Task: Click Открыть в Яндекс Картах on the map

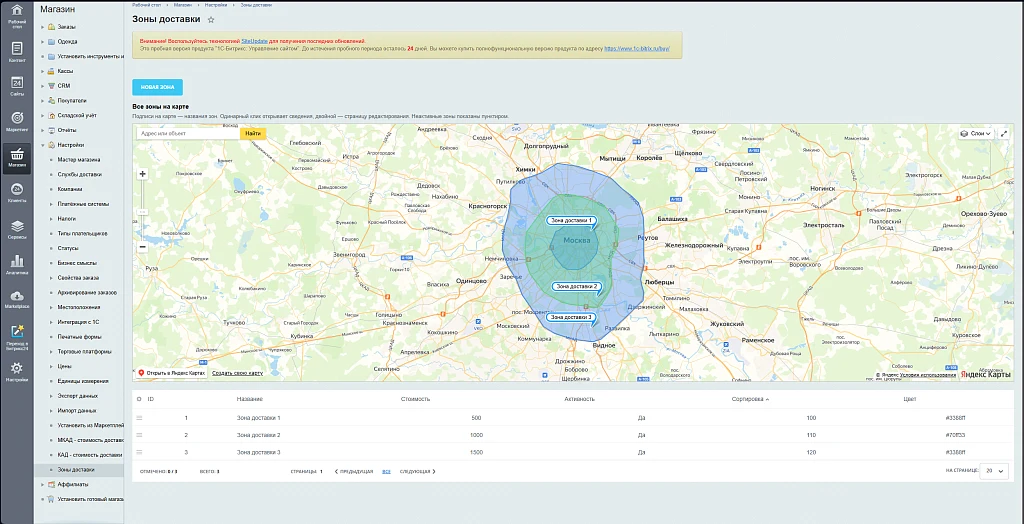Action: (x=172, y=373)
